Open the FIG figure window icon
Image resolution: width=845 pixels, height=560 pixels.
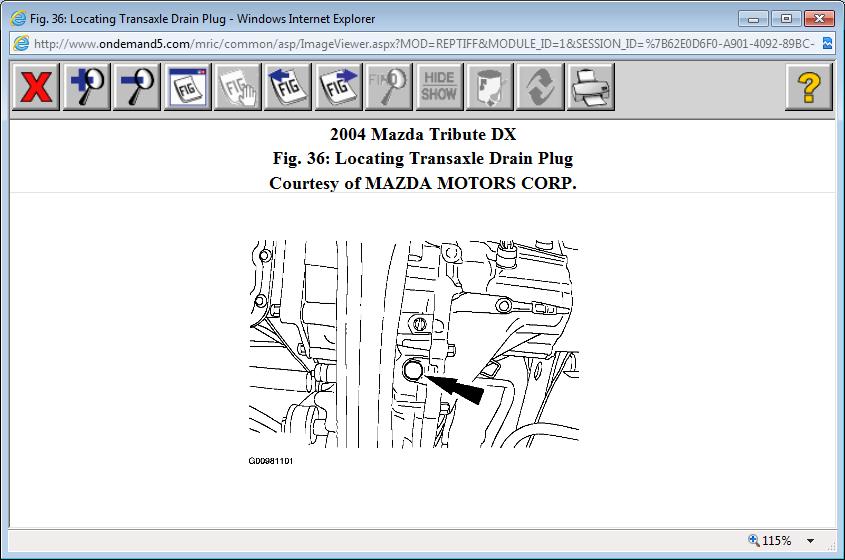click(188, 87)
